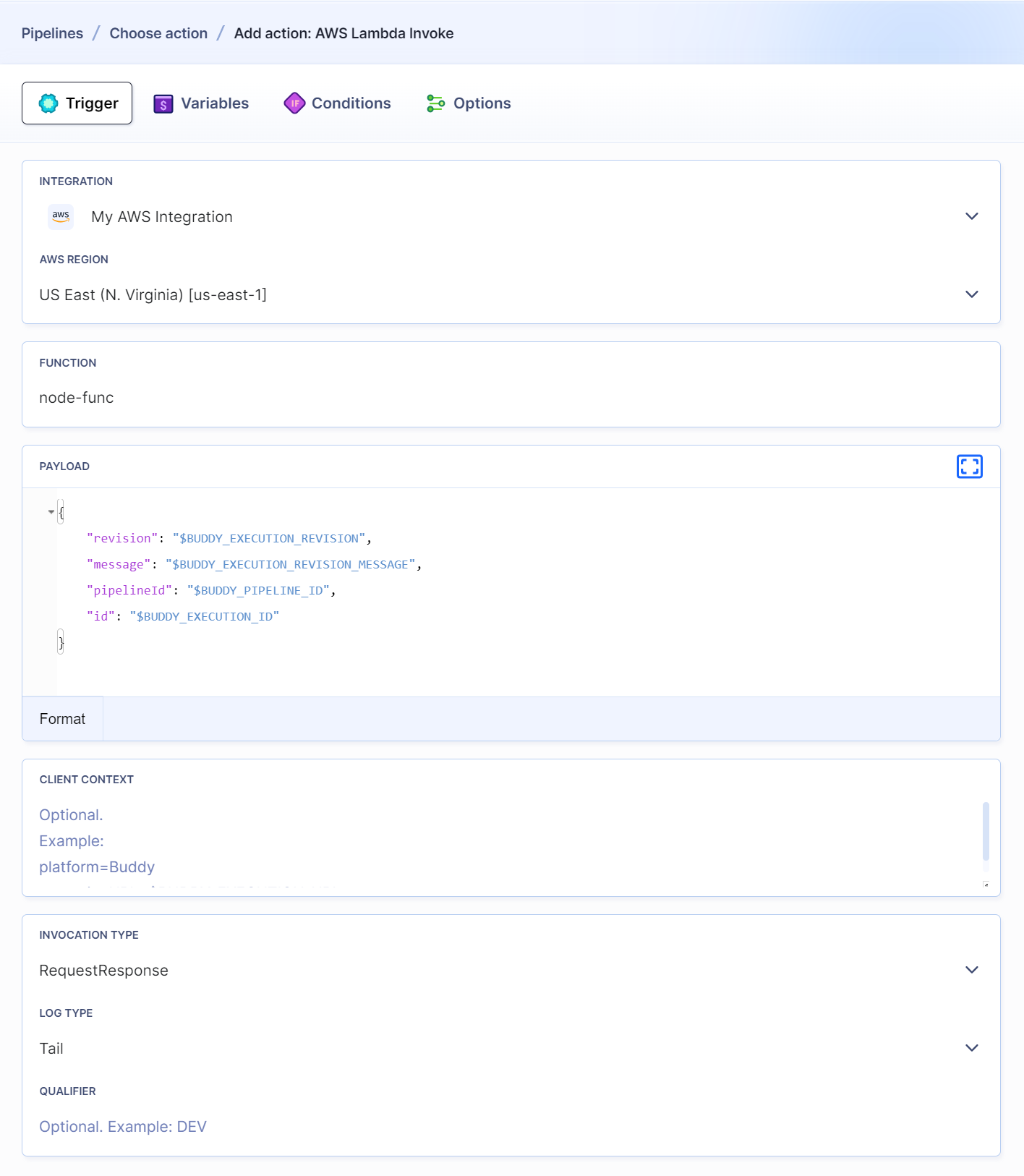1024x1176 pixels.
Task: Click the Format button under payload
Action: pyautogui.click(x=63, y=719)
